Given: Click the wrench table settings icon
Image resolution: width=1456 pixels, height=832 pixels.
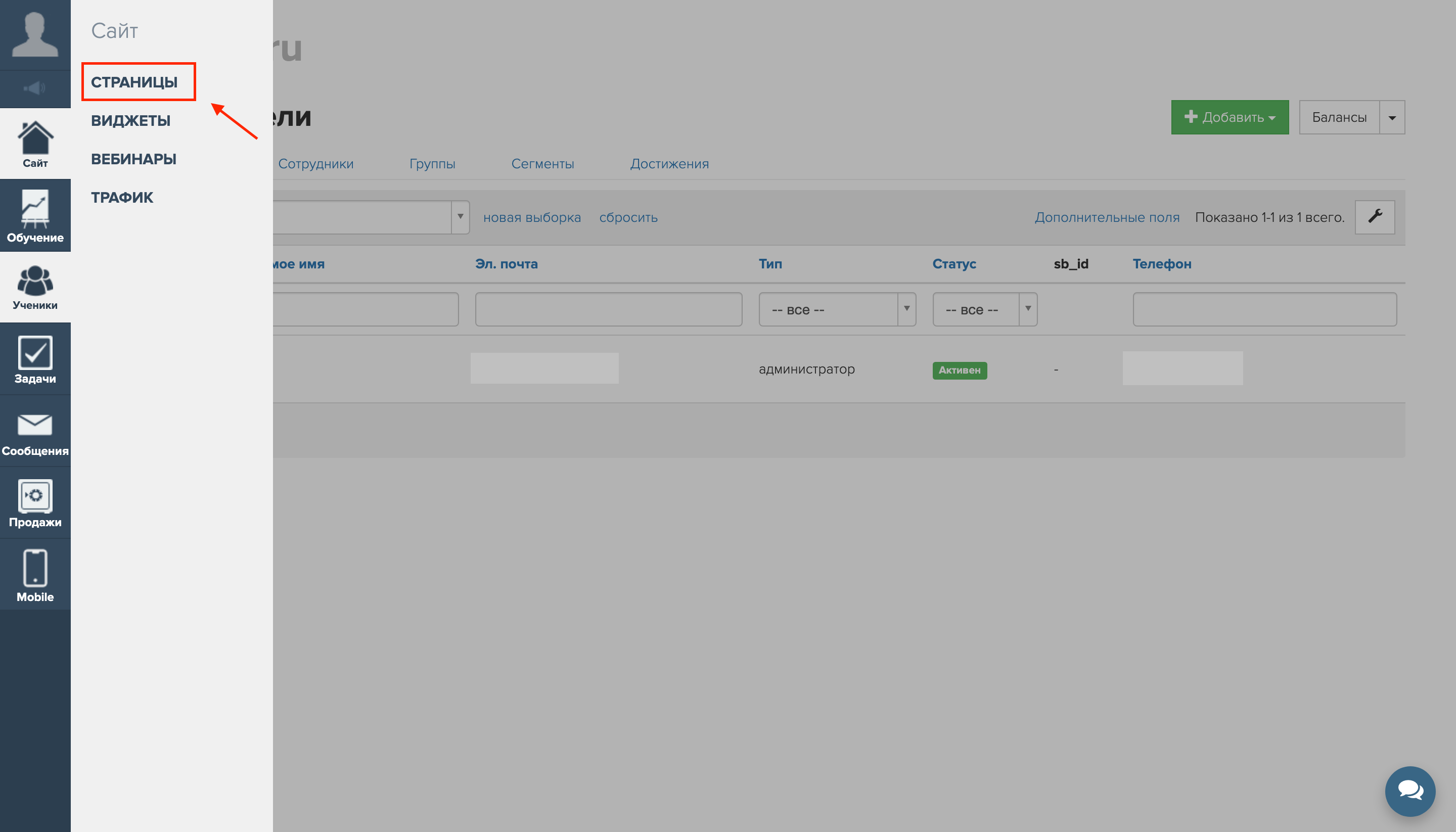Looking at the screenshot, I should coord(1374,217).
